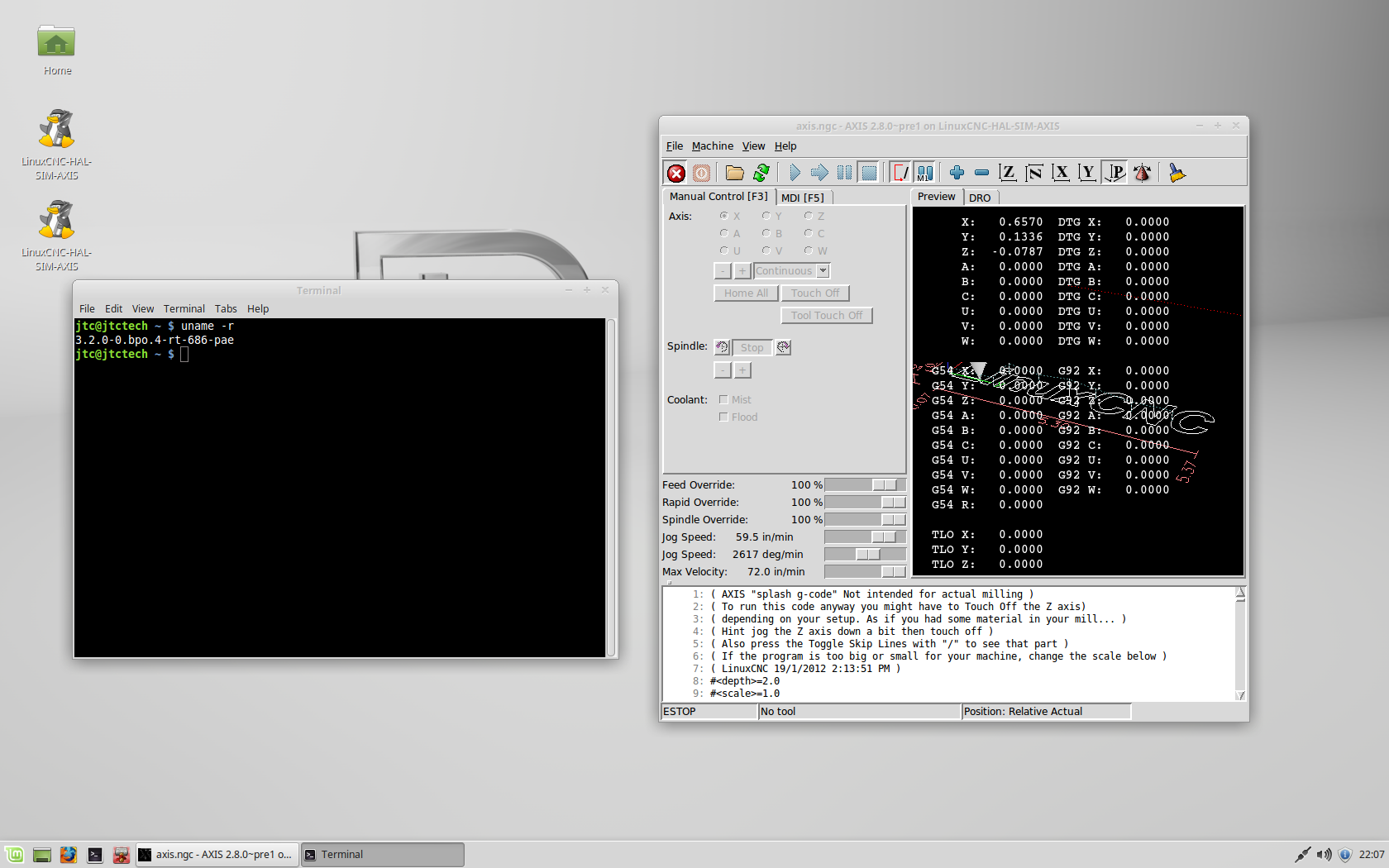Toggle the emergency stop button in AXIS
Image resolution: width=1389 pixels, height=868 pixels.
pyautogui.click(x=676, y=173)
